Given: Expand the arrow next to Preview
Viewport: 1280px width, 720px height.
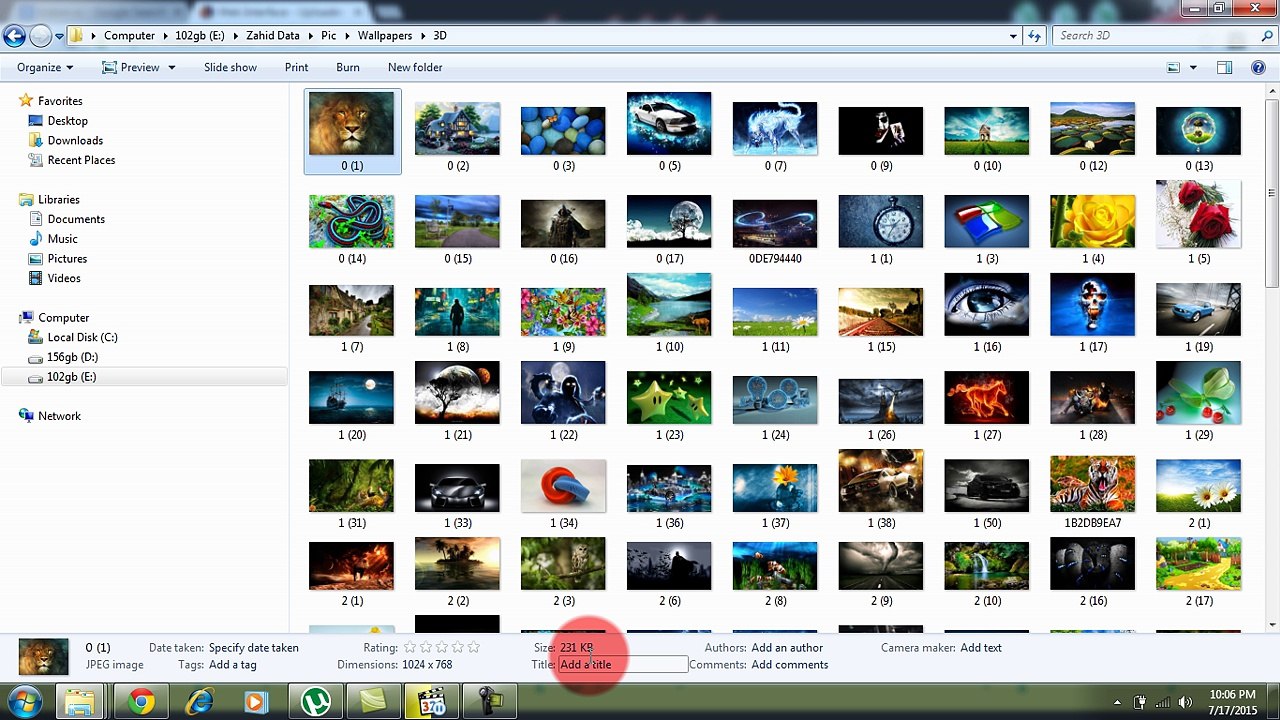Looking at the screenshot, I should click(x=172, y=68).
